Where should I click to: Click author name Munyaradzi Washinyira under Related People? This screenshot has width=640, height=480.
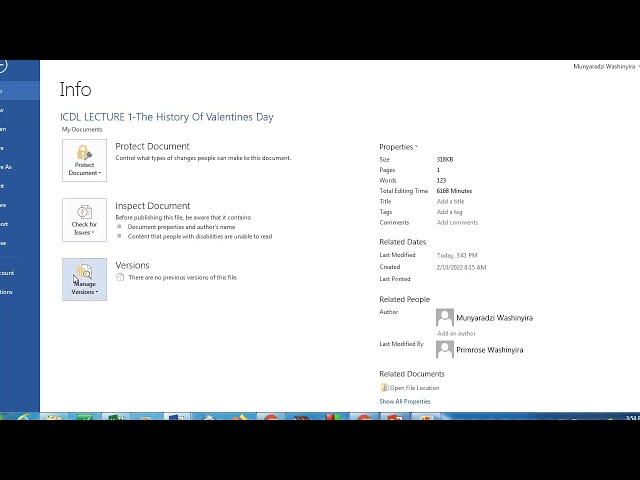pos(494,318)
